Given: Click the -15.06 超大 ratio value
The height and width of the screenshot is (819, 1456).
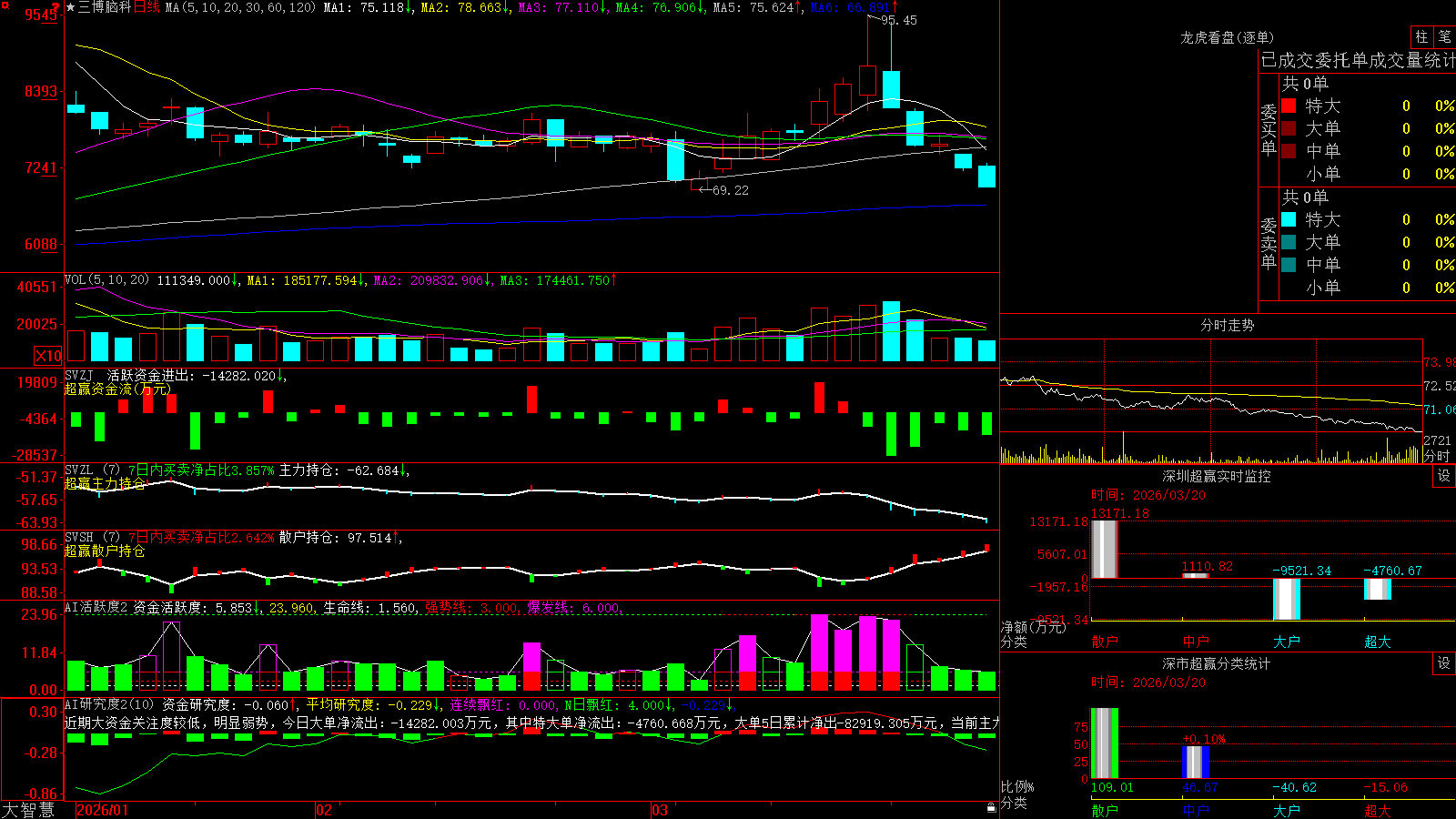Looking at the screenshot, I should [1385, 787].
